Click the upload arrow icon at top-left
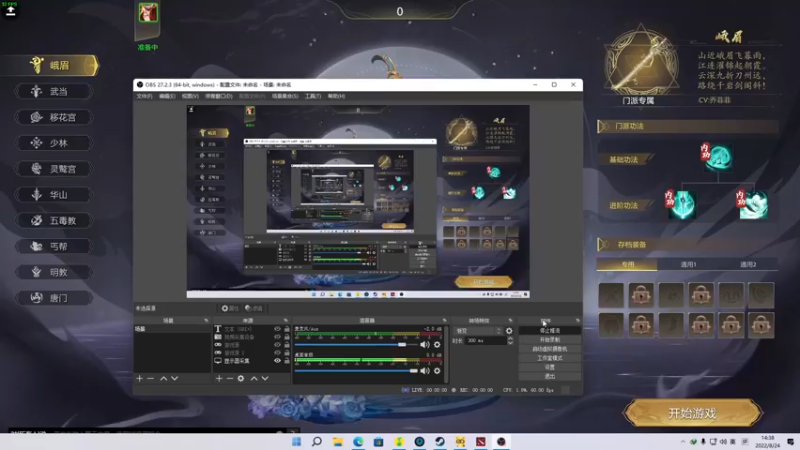 11,11
